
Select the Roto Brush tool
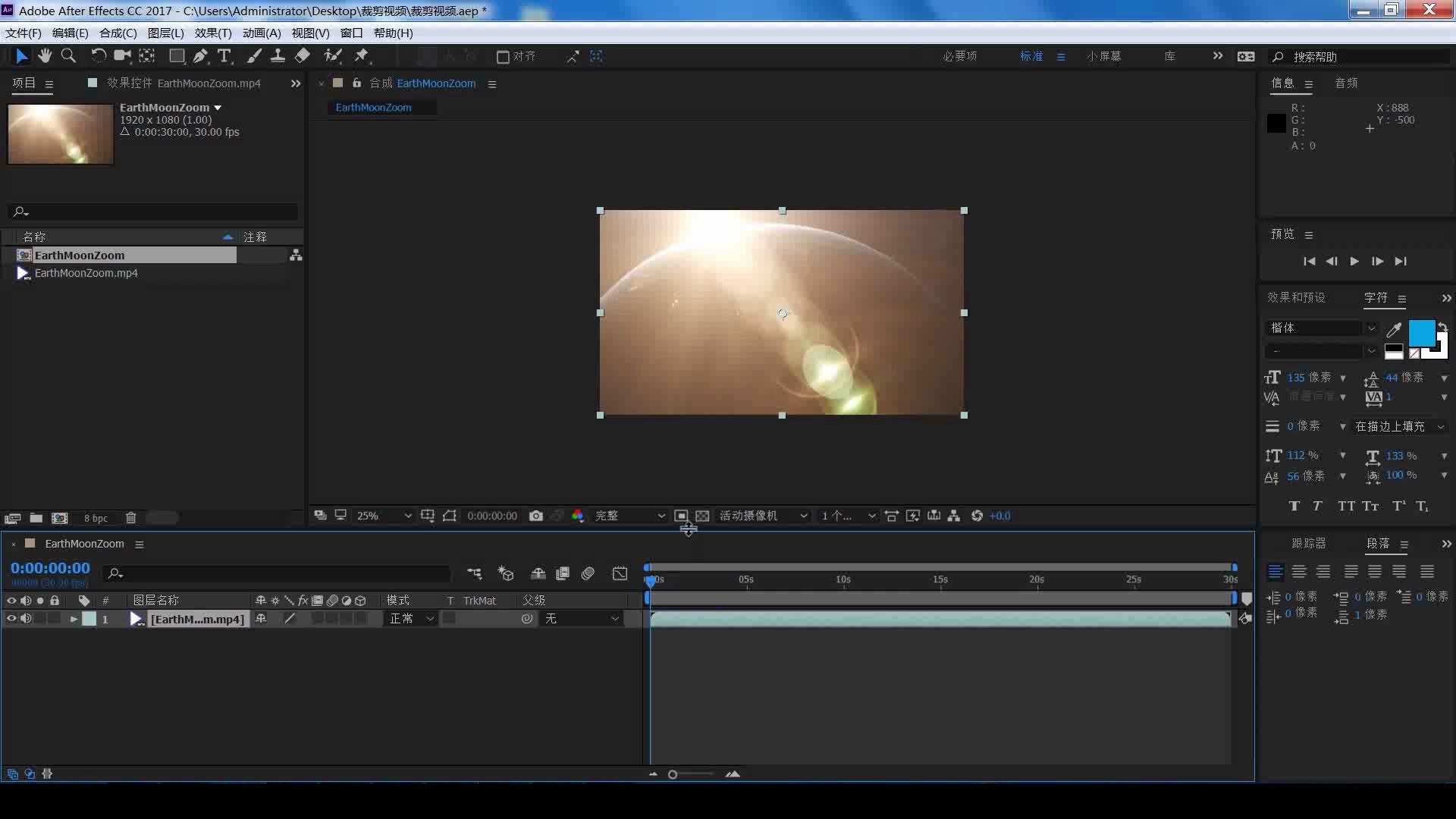pos(332,56)
